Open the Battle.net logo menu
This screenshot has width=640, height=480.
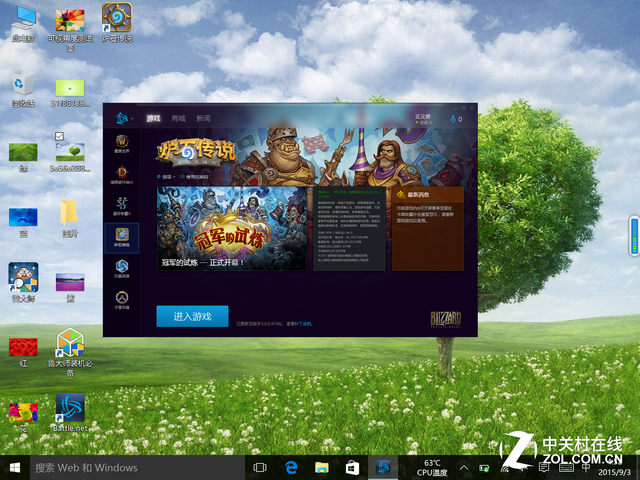pos(124,118)
